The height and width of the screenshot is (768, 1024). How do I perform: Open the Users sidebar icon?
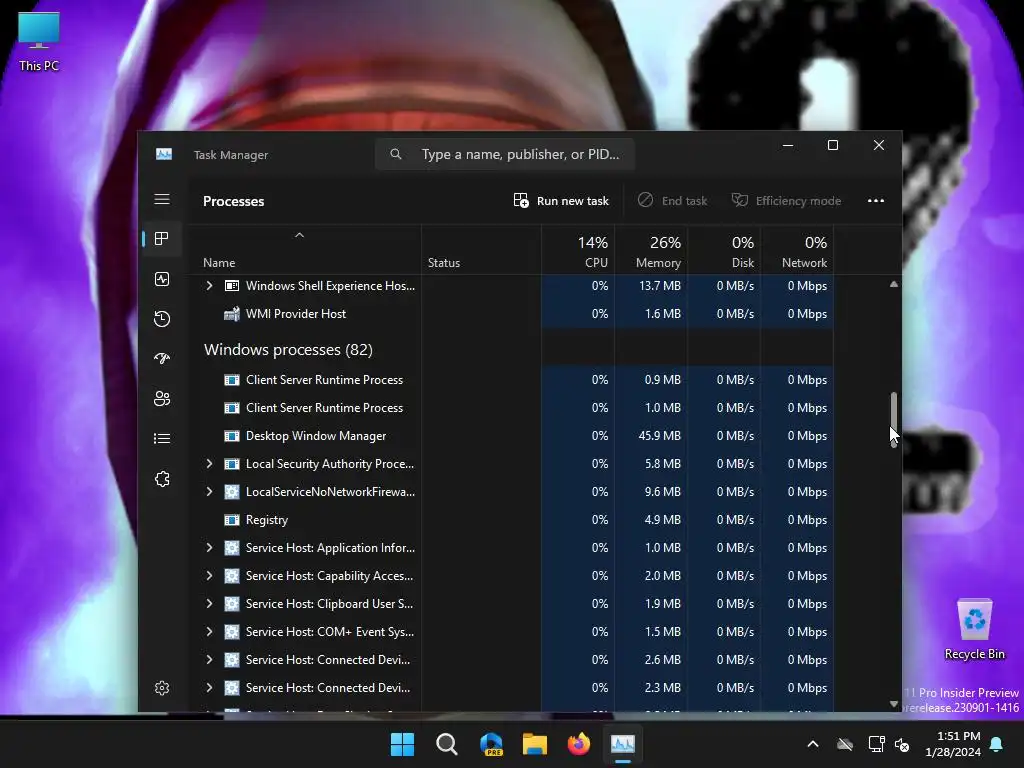pyautogui.click(x=162, y=398)
